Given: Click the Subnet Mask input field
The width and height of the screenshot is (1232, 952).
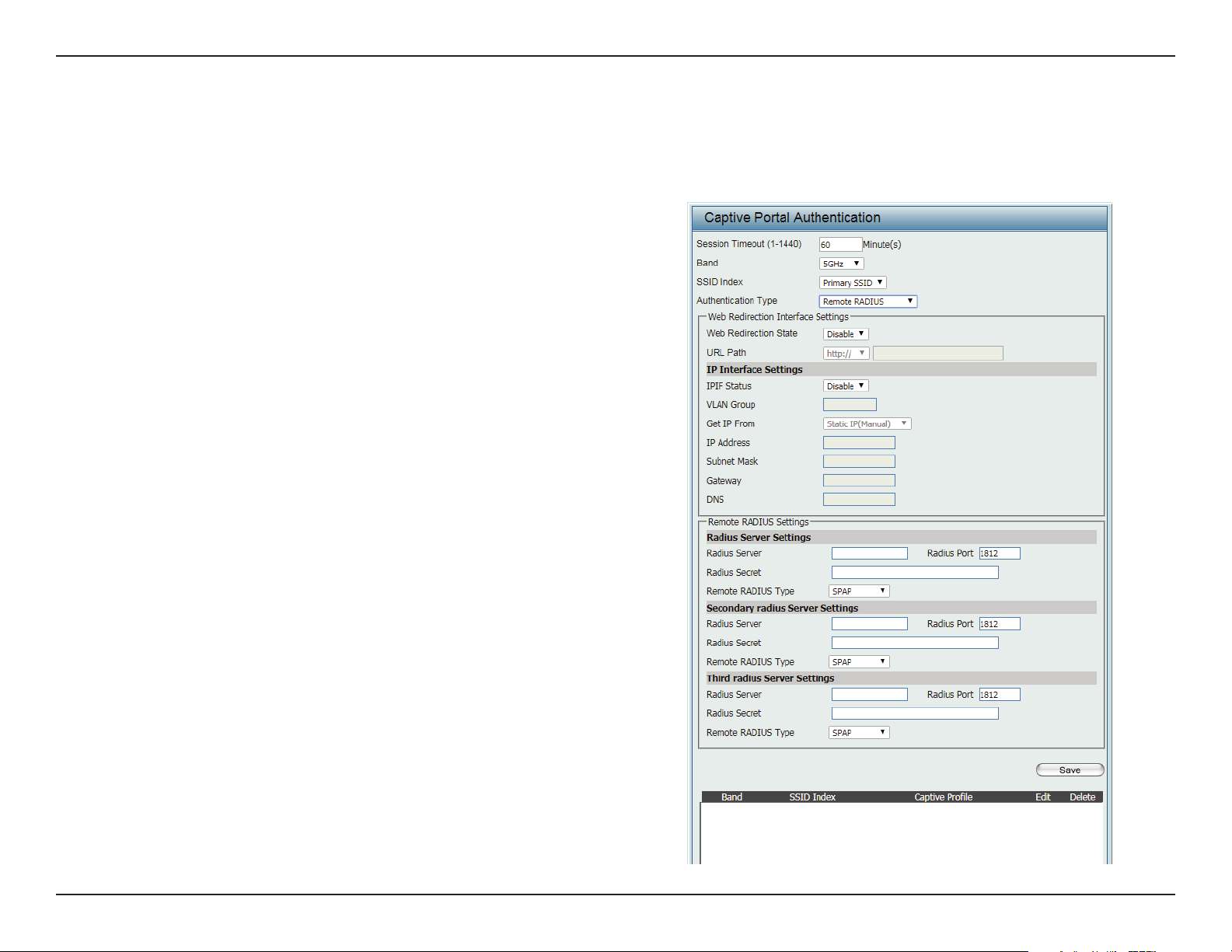Looking at the screenshot, I should [859, 462].
